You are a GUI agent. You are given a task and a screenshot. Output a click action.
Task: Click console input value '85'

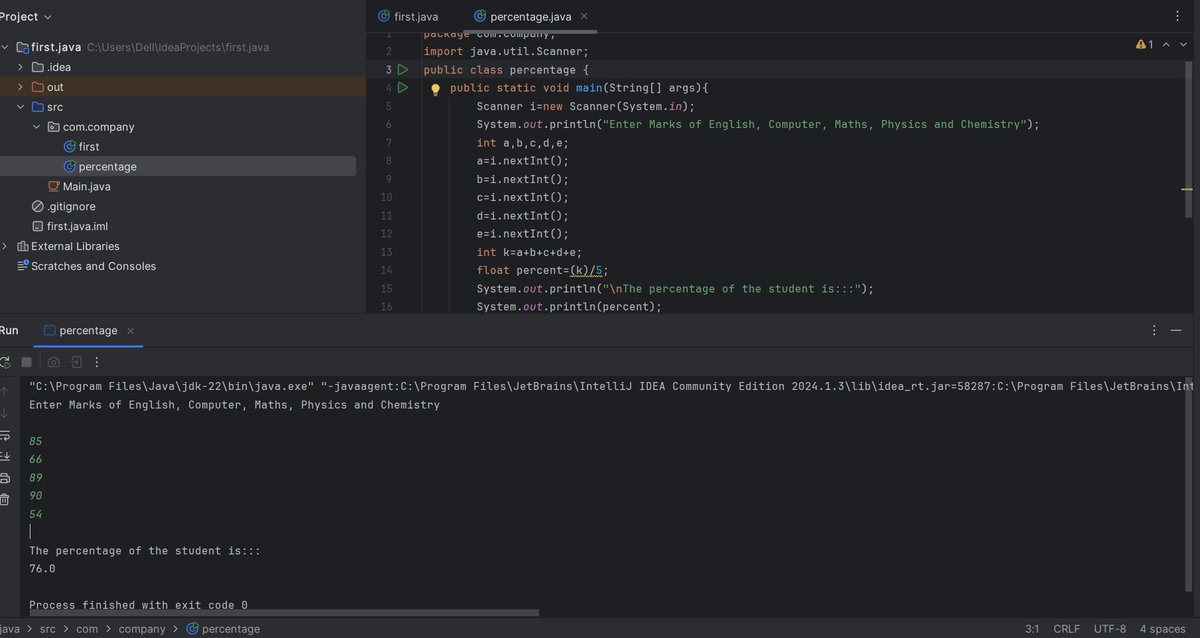click(35, 441)
